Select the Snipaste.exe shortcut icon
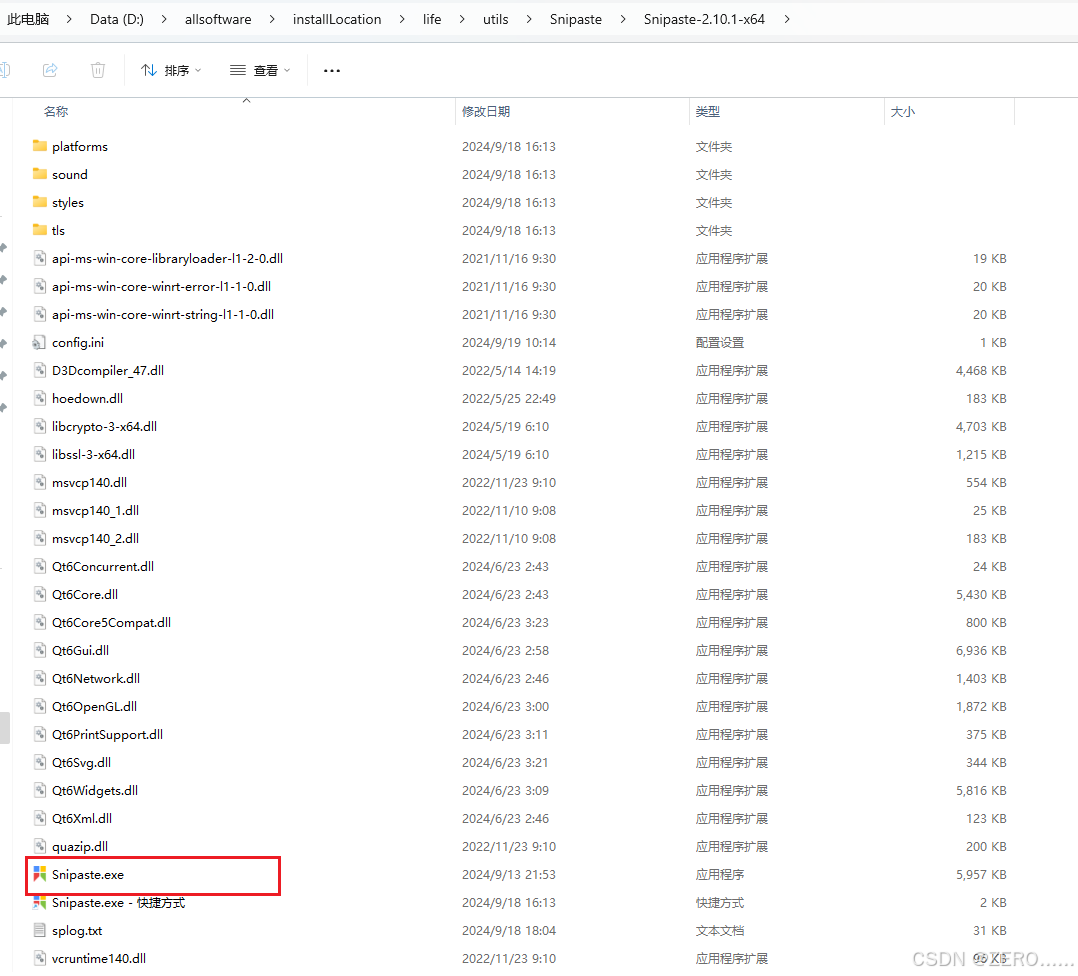 point(40,902)
